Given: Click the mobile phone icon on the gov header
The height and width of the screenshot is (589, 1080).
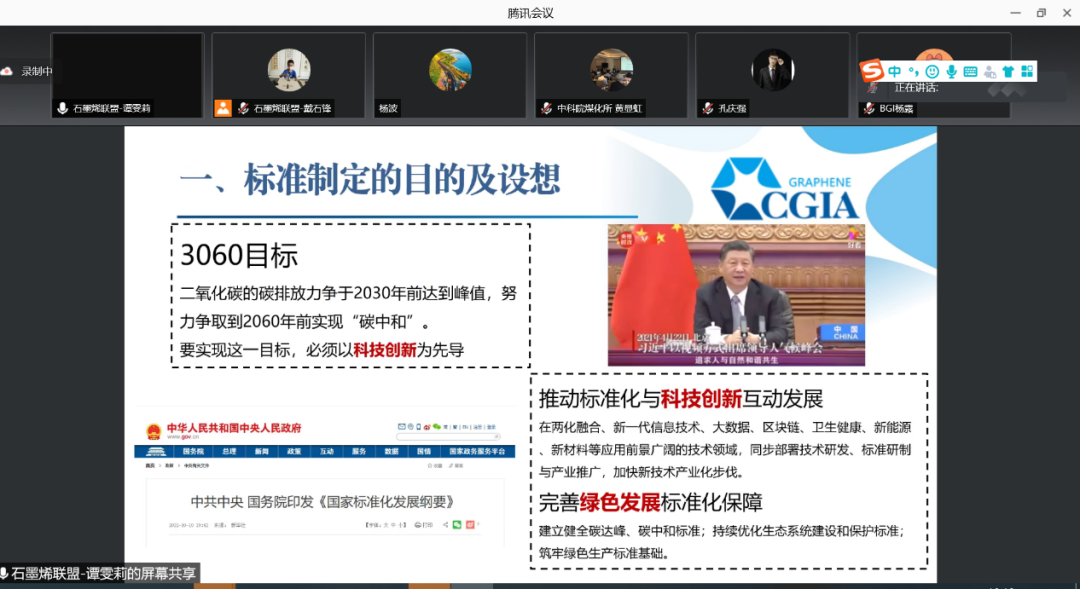Looking at the screenshot, I should tap(419, 426).
